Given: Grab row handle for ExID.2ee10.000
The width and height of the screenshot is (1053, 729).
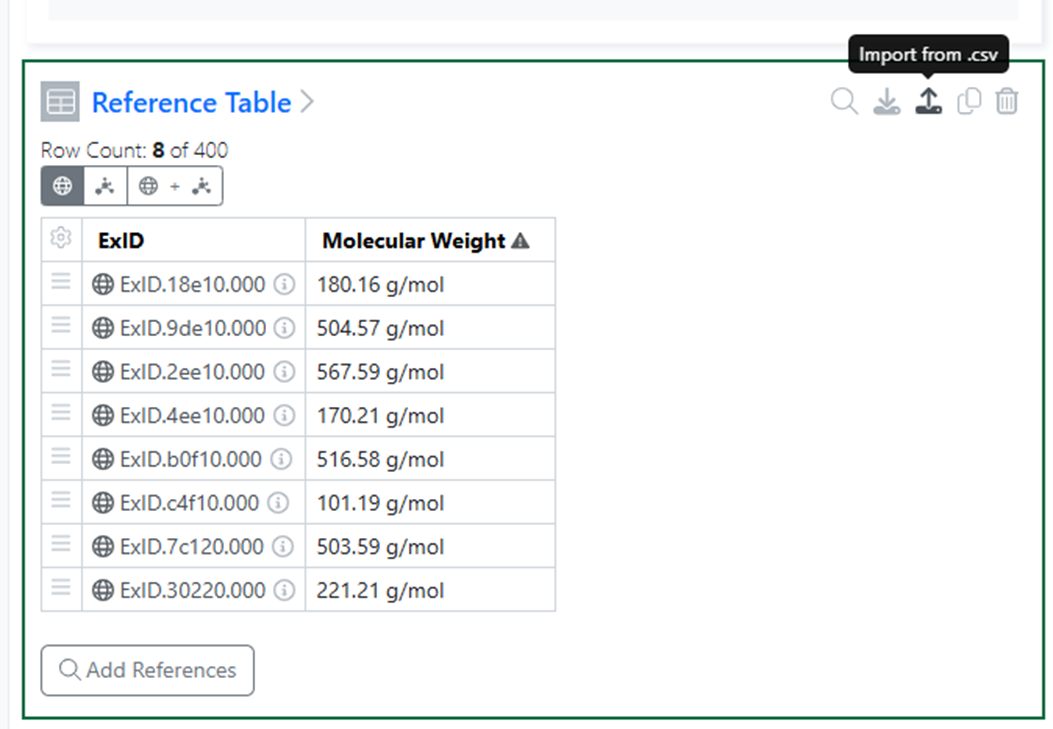Looking at the screenshot, I should [61, 369].
